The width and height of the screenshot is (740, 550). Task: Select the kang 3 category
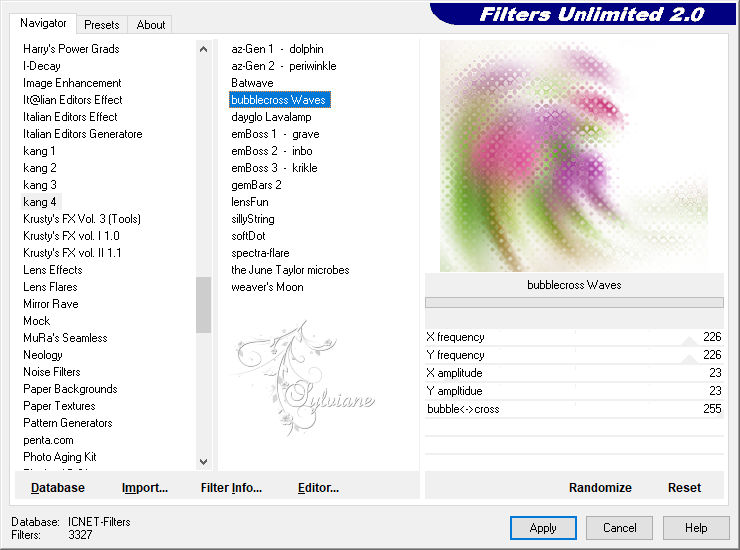[40, 185]
